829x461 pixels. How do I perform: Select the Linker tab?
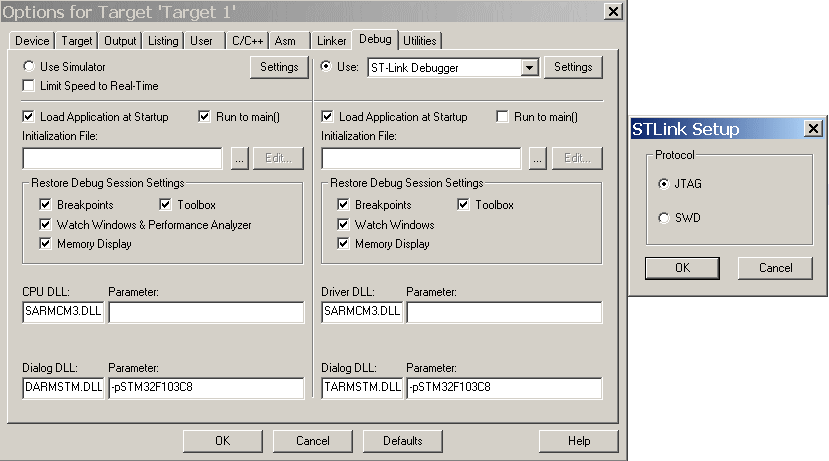331,41
